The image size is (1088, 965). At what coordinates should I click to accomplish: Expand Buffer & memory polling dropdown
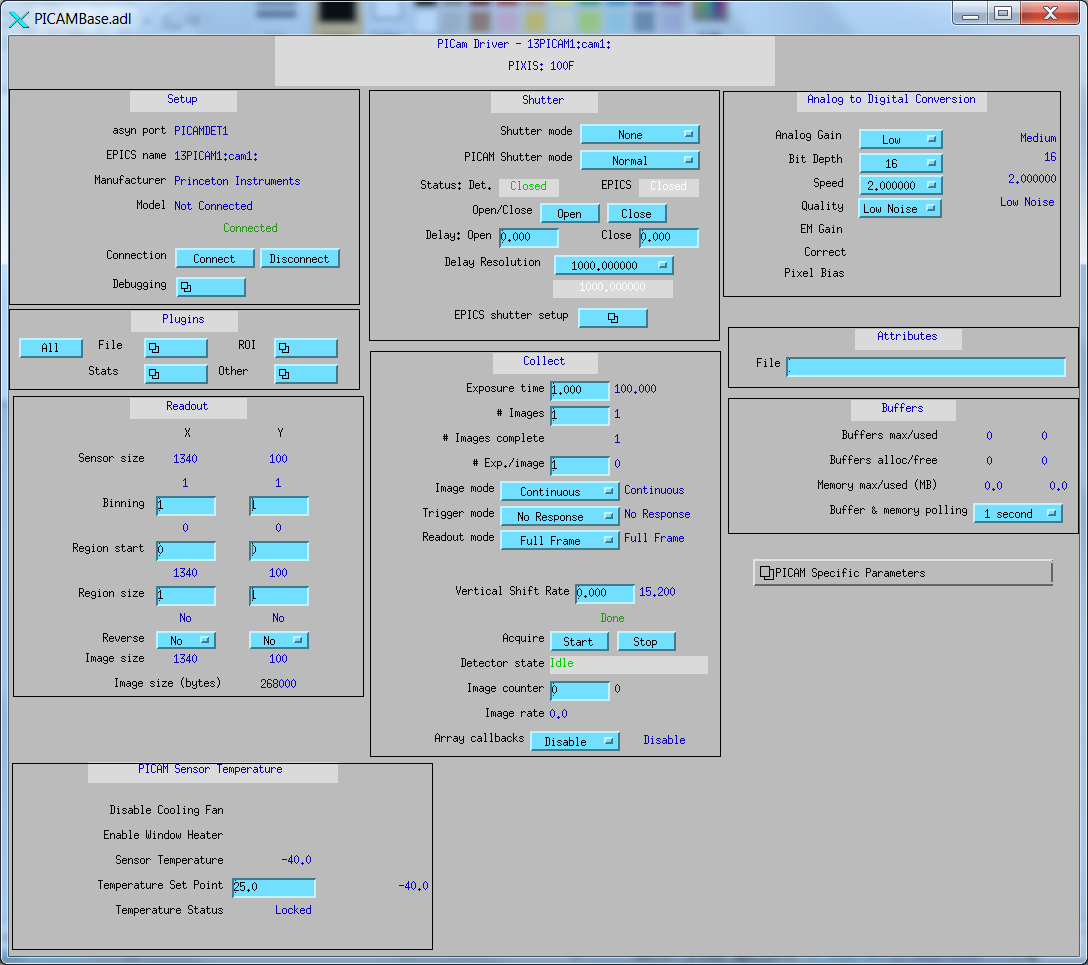tap(1019, 513)
